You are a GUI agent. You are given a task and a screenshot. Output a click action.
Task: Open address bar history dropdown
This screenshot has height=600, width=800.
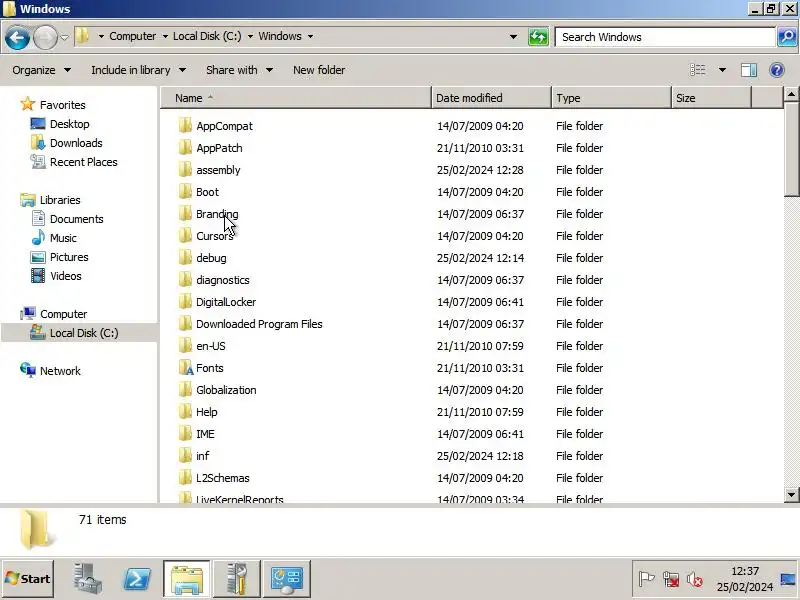point(513,37)
